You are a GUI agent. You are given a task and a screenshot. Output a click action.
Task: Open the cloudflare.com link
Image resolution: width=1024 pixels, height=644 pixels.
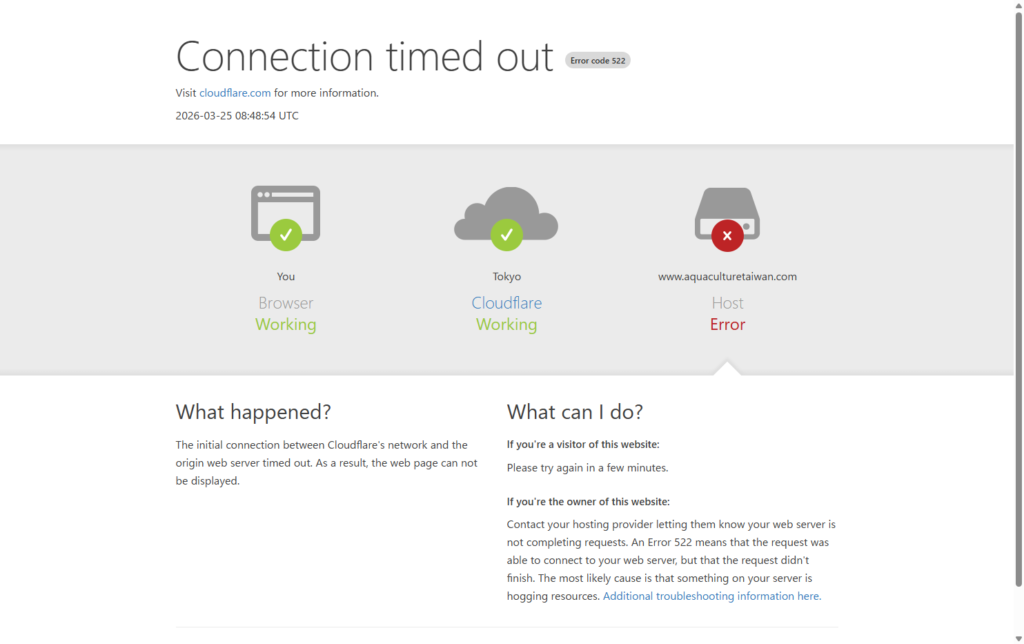[x=235, y=93]
